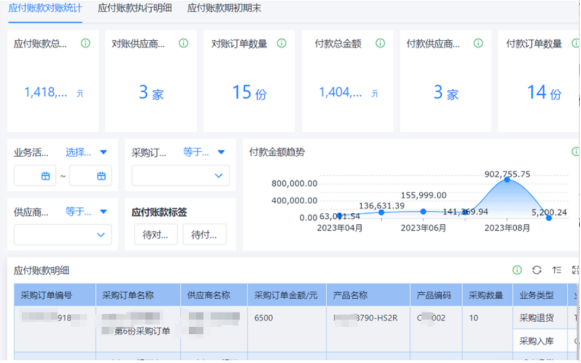Refresh the 应付账款明细 table
The width and height of the screenshot is (581, 363).
pyautogui.click(x=537, y=270)
